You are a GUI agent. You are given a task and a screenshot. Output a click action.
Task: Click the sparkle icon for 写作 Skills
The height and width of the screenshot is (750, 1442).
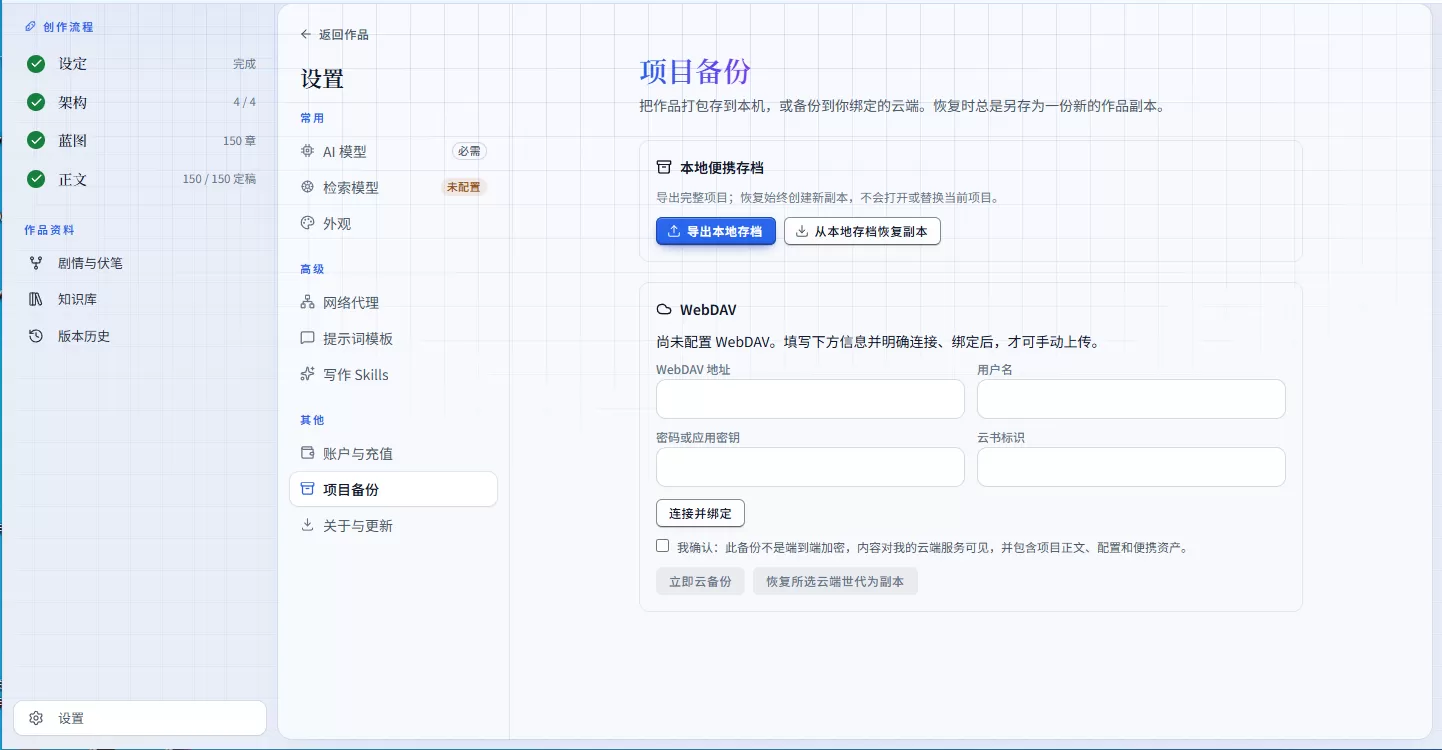pyautogui.click(x=307, y=374)
